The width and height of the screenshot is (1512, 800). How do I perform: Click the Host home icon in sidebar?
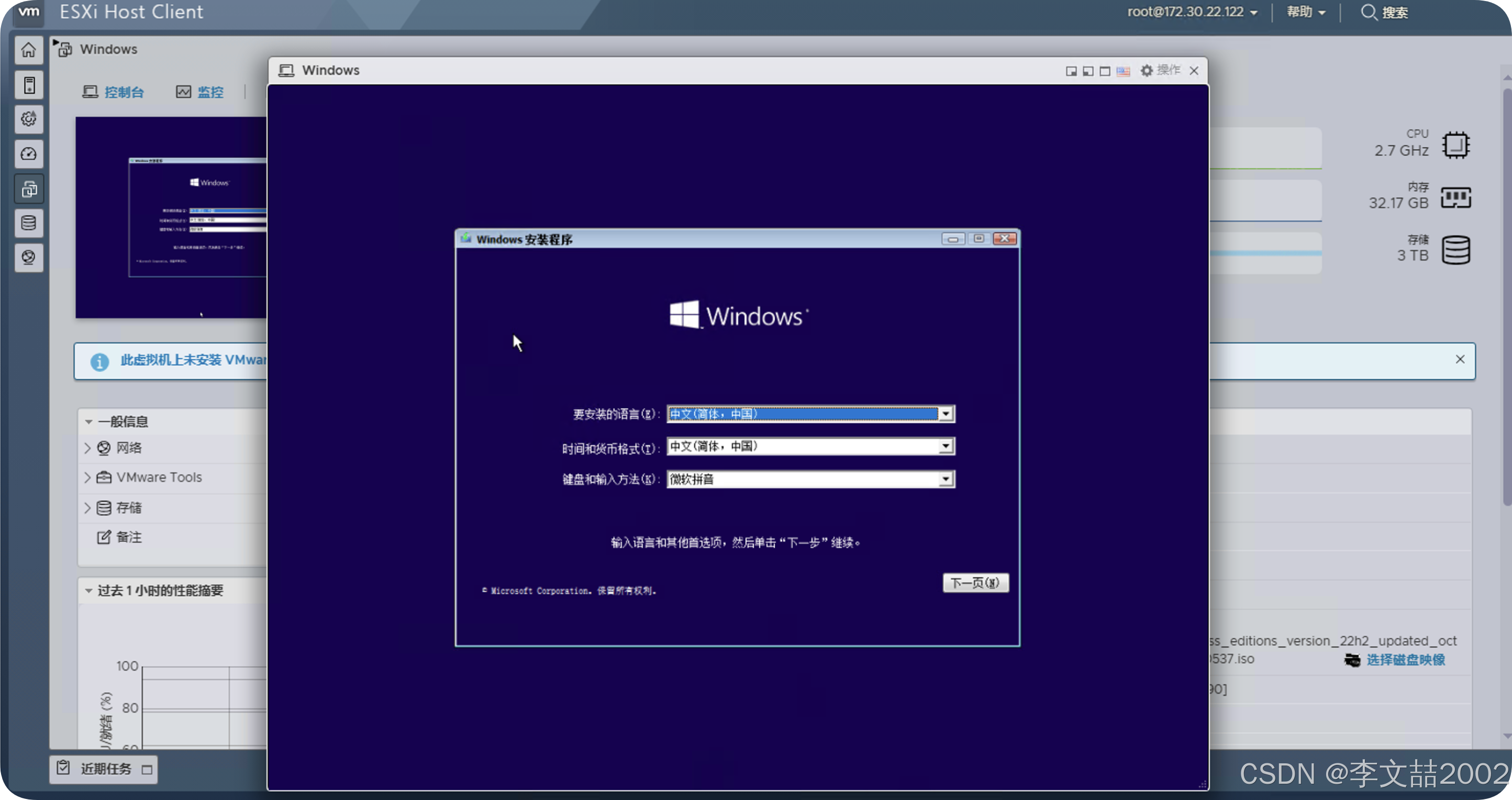coord(29,50)
